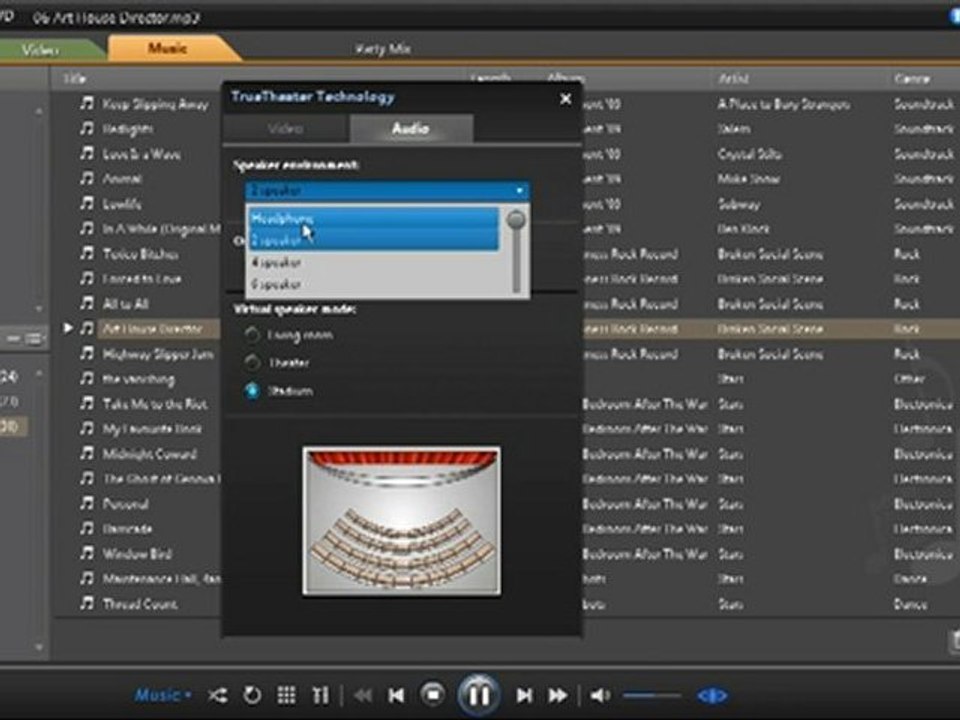Viewport: 960px width, 720px height.
Task: Pause the current song
Action: tap(478, 694)
